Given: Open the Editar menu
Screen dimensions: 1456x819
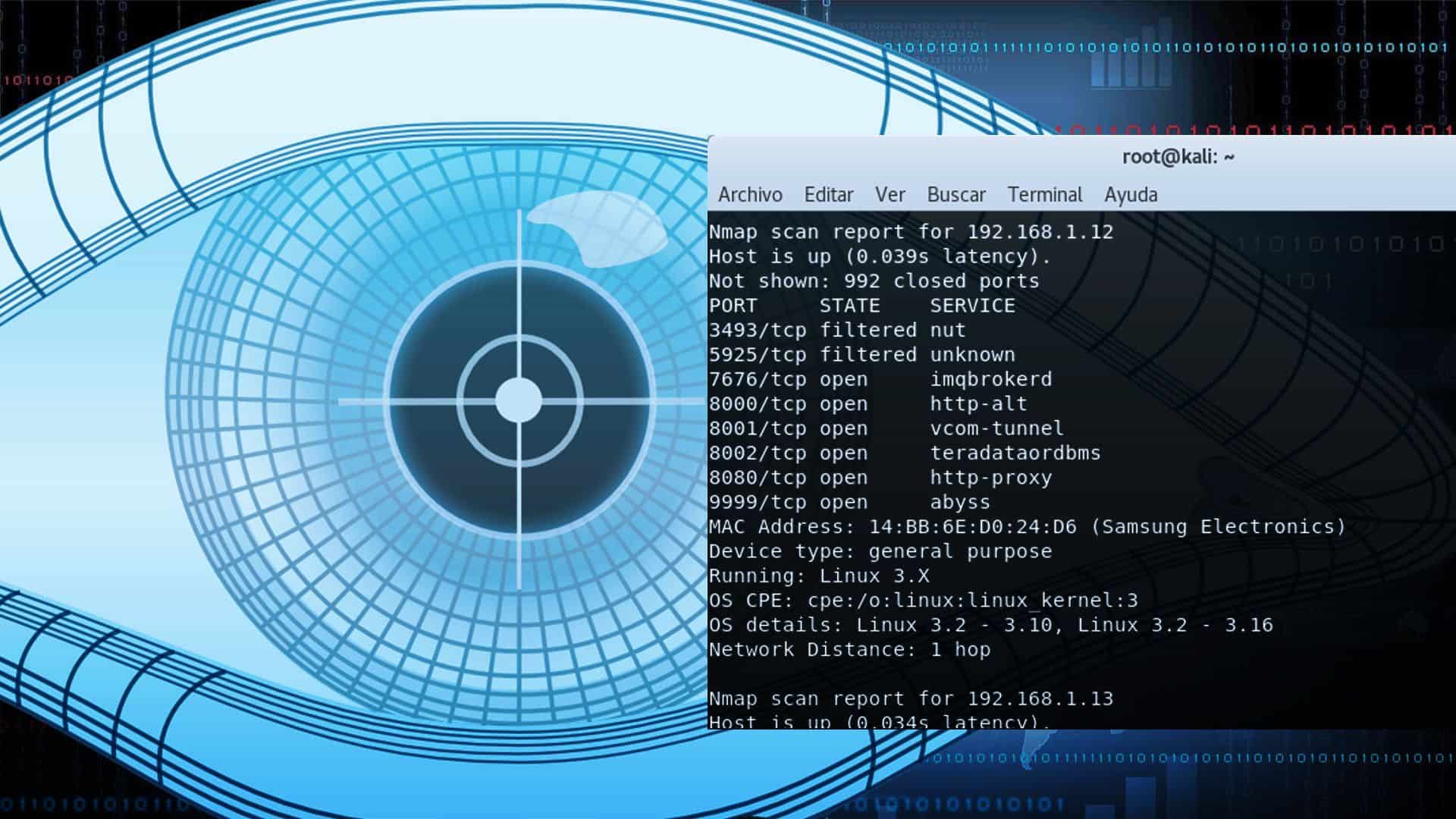Looking at the screenshot, I should (x=828, y=195).
